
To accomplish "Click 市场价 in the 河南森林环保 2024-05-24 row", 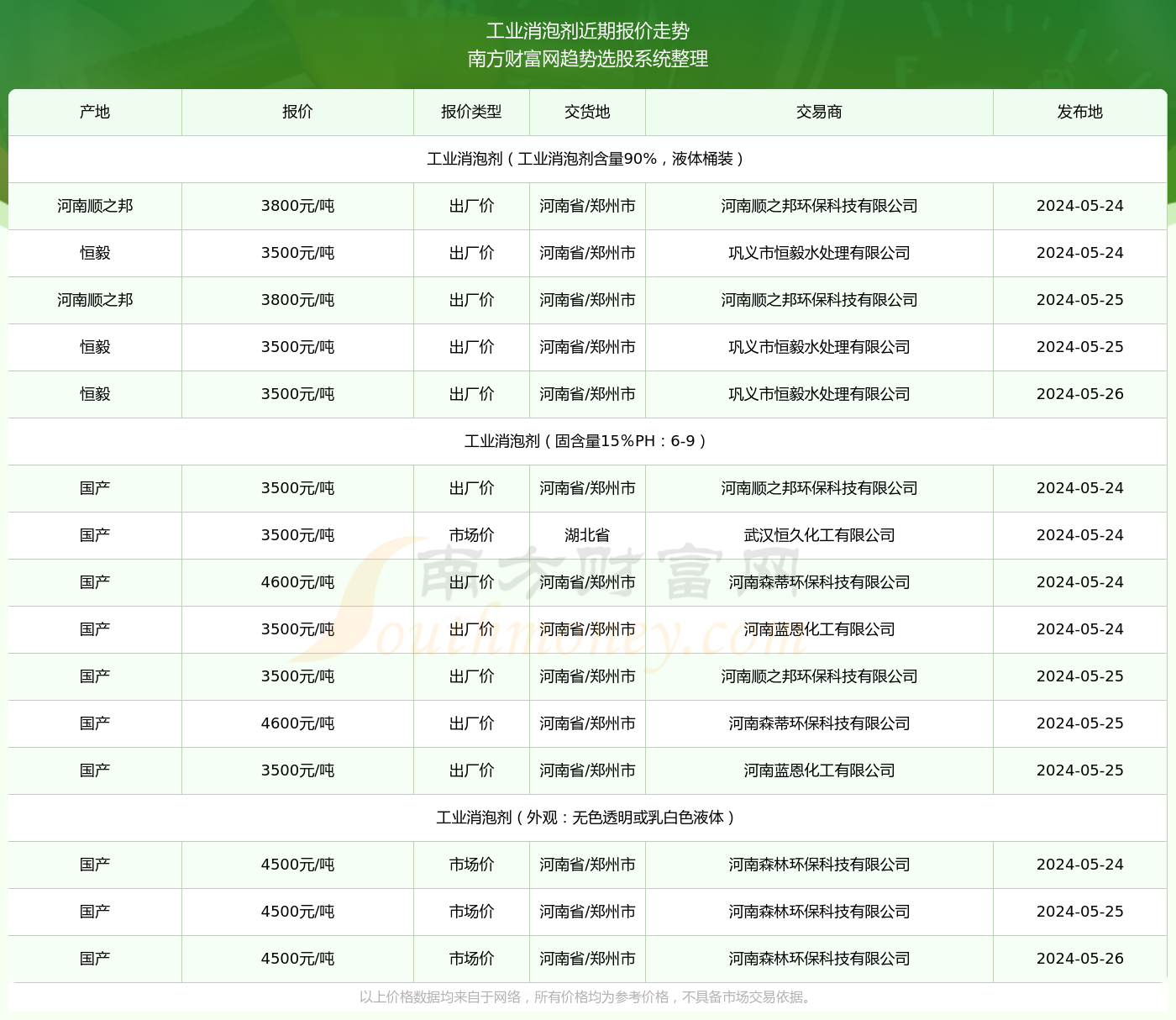I will click(471, 865).
